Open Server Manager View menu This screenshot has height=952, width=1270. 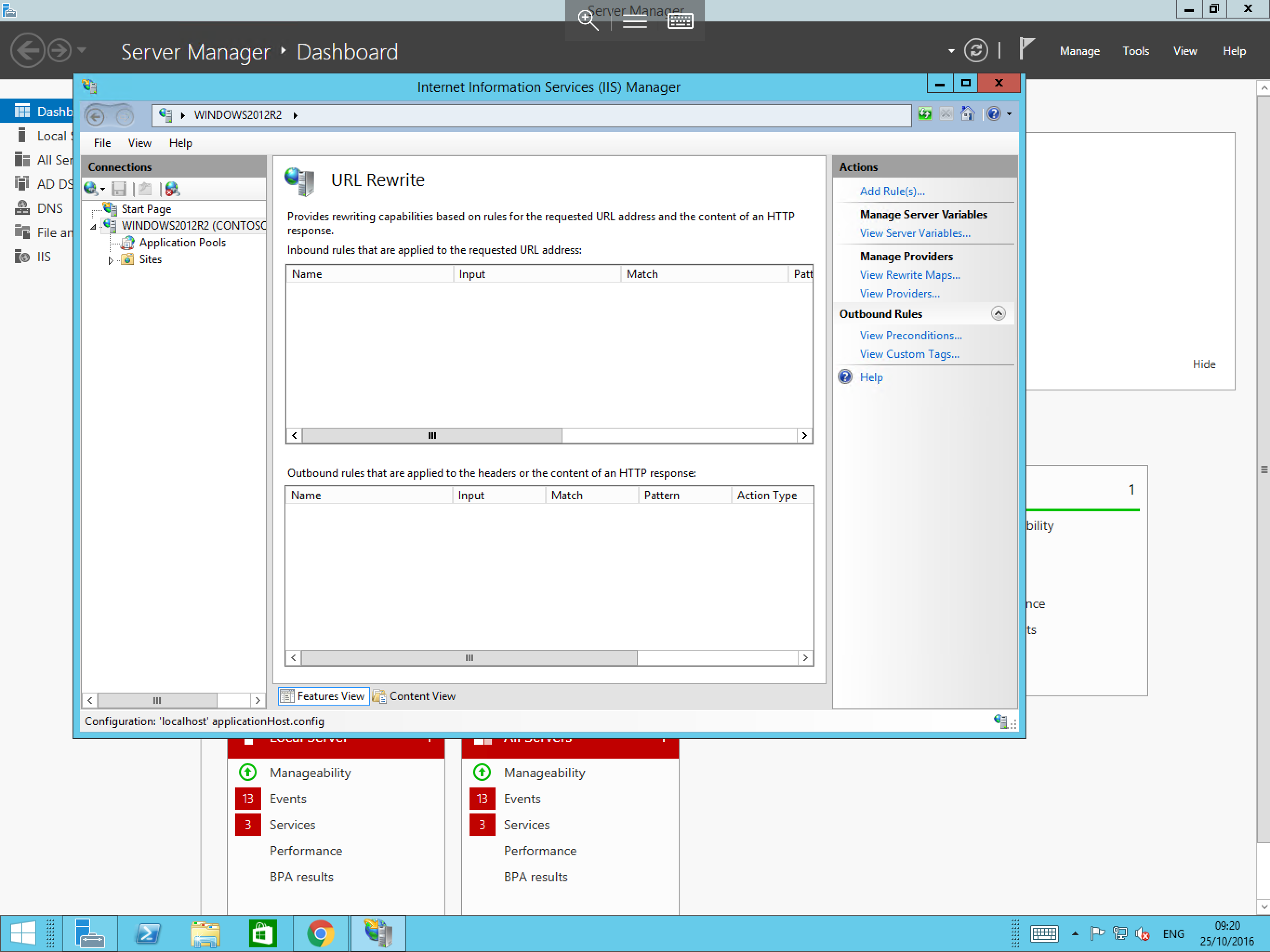pos(1185,51)
